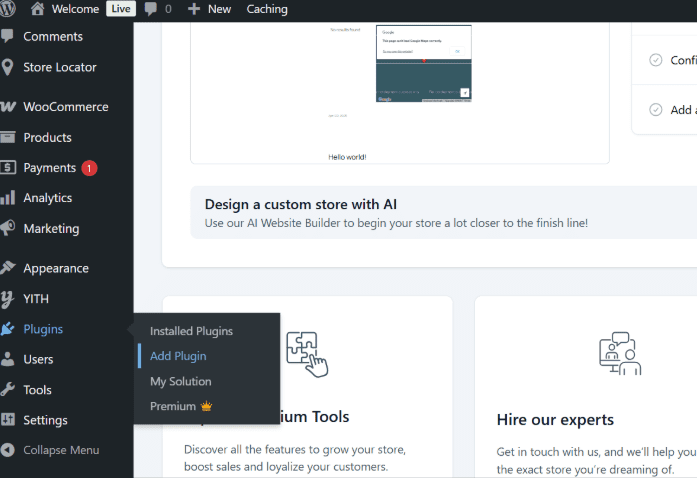Click the Hire our experts heading
Screen dimensions: 697x478
tap(555, 420)
